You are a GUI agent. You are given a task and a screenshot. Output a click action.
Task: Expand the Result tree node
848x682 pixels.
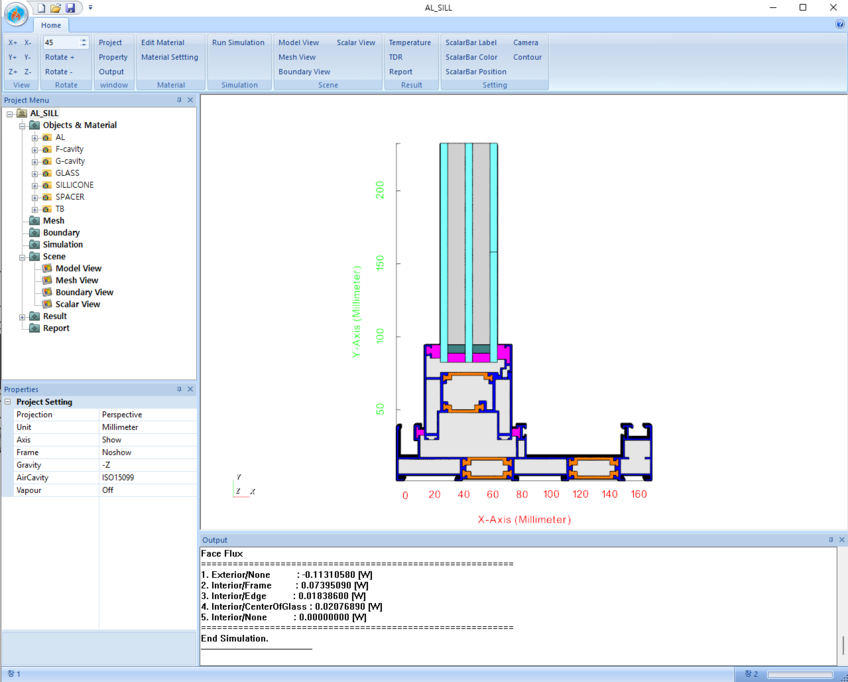coord(22,316)
